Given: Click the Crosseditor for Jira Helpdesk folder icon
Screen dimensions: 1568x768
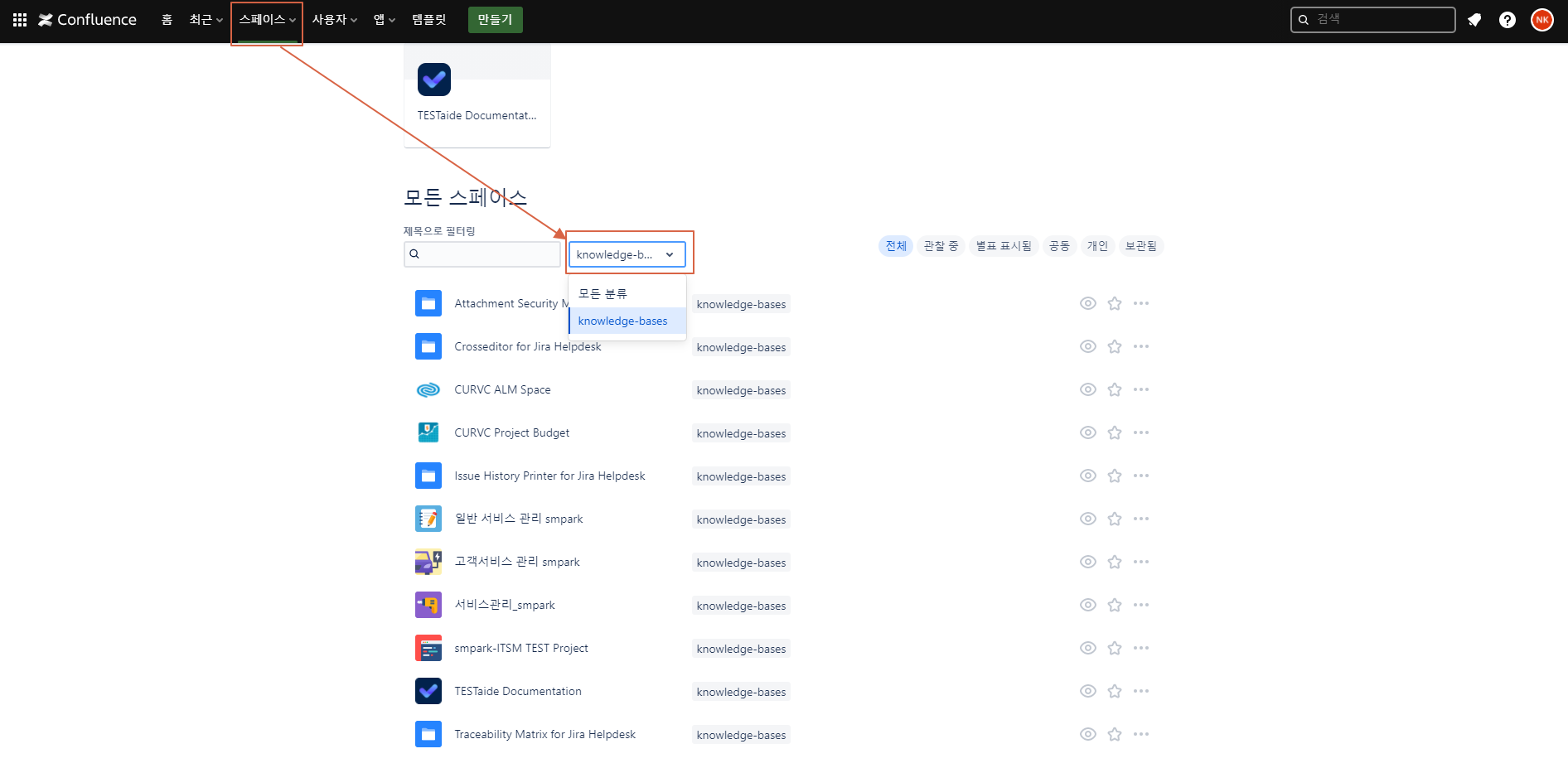Looking at the screenshot, I should 428,346.
